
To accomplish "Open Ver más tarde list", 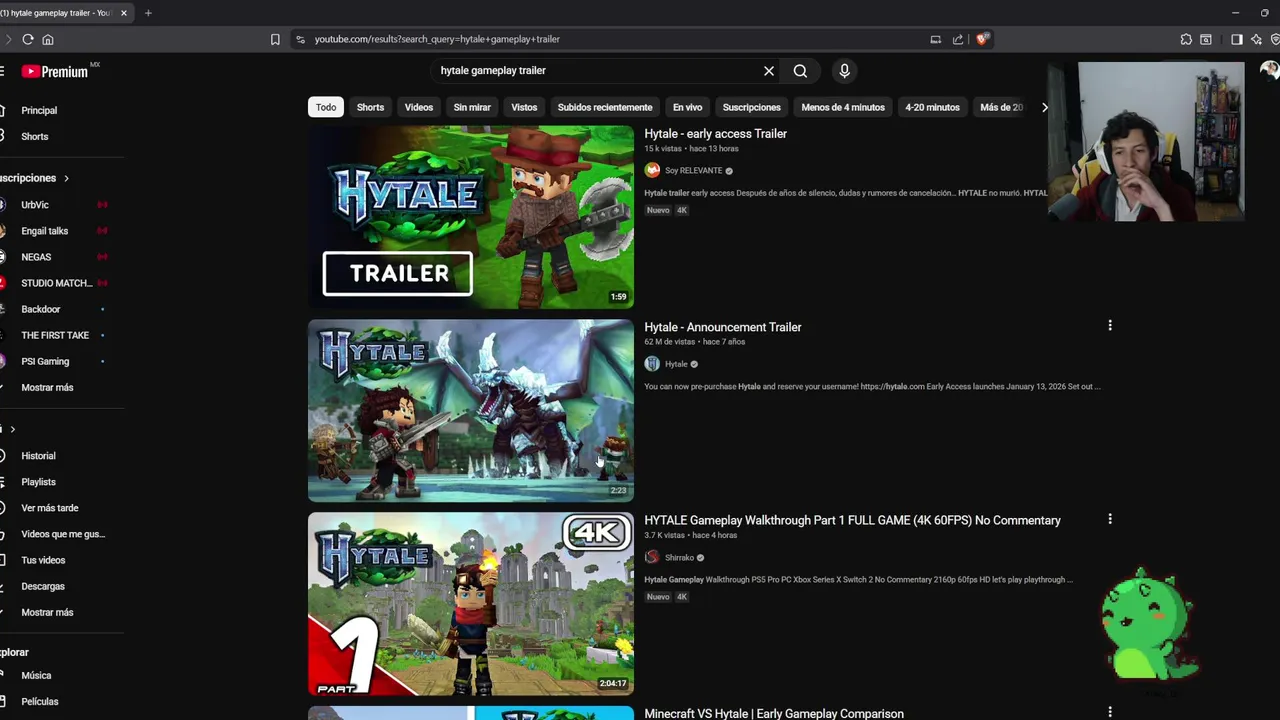I will tap(50, 508).
